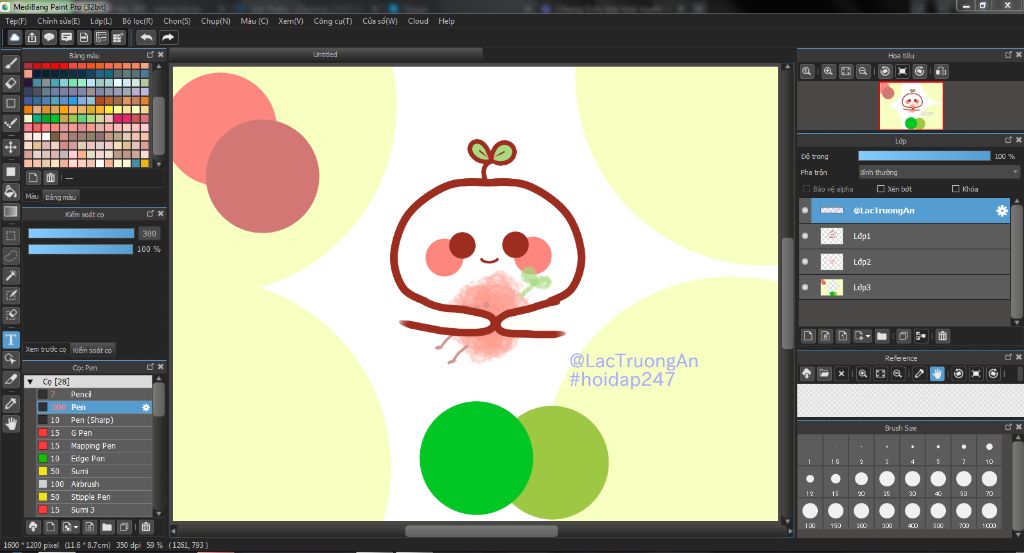The width and height of the screenshot is (1024, 553).
Task: Click the Redo arrow in top toolbar
Action: [168, 37]
